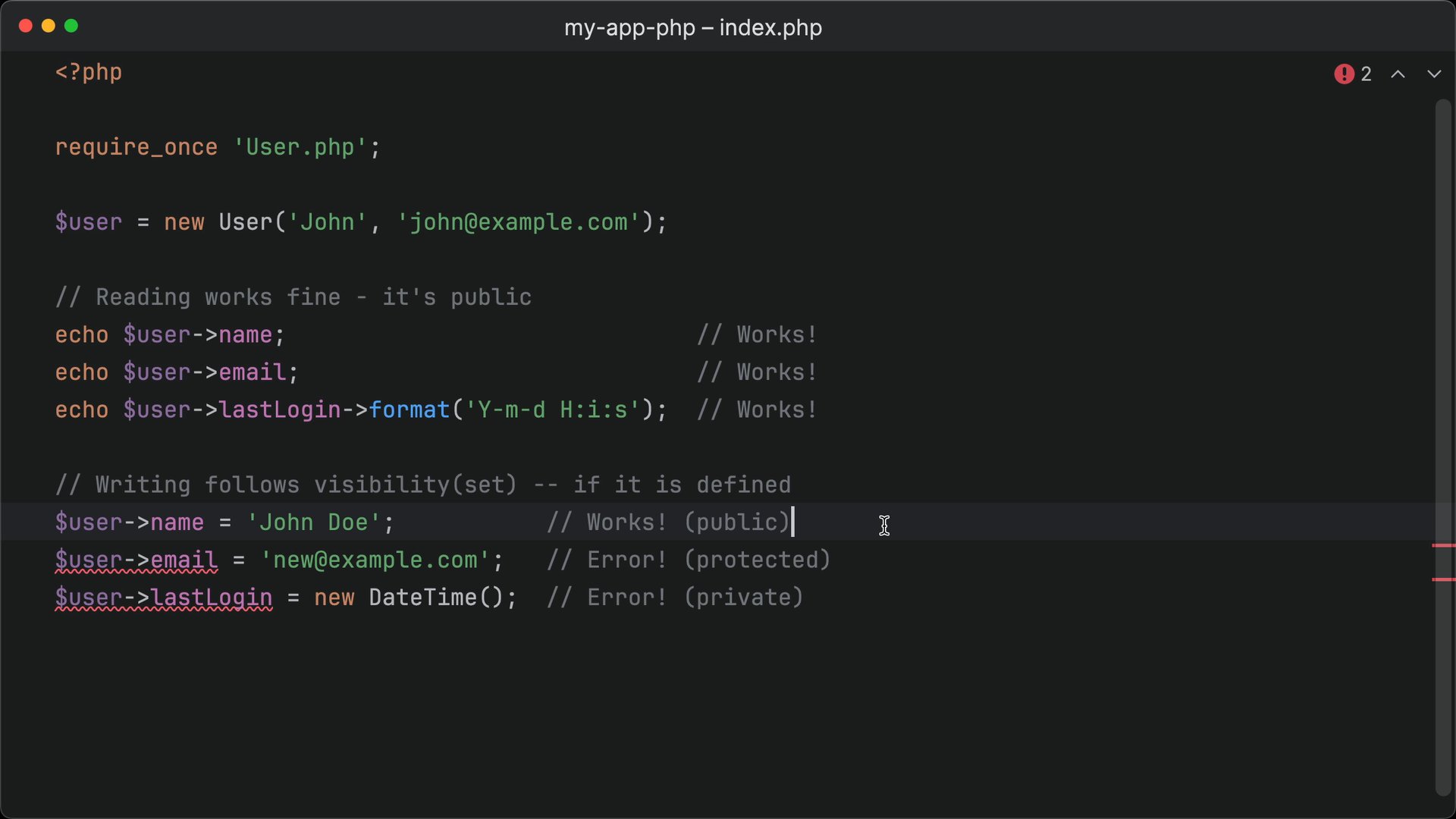The height and width of the screenshot is (819, 1456).
Task: Click the 'John Doe' string
Action: [x=314, y=522]
